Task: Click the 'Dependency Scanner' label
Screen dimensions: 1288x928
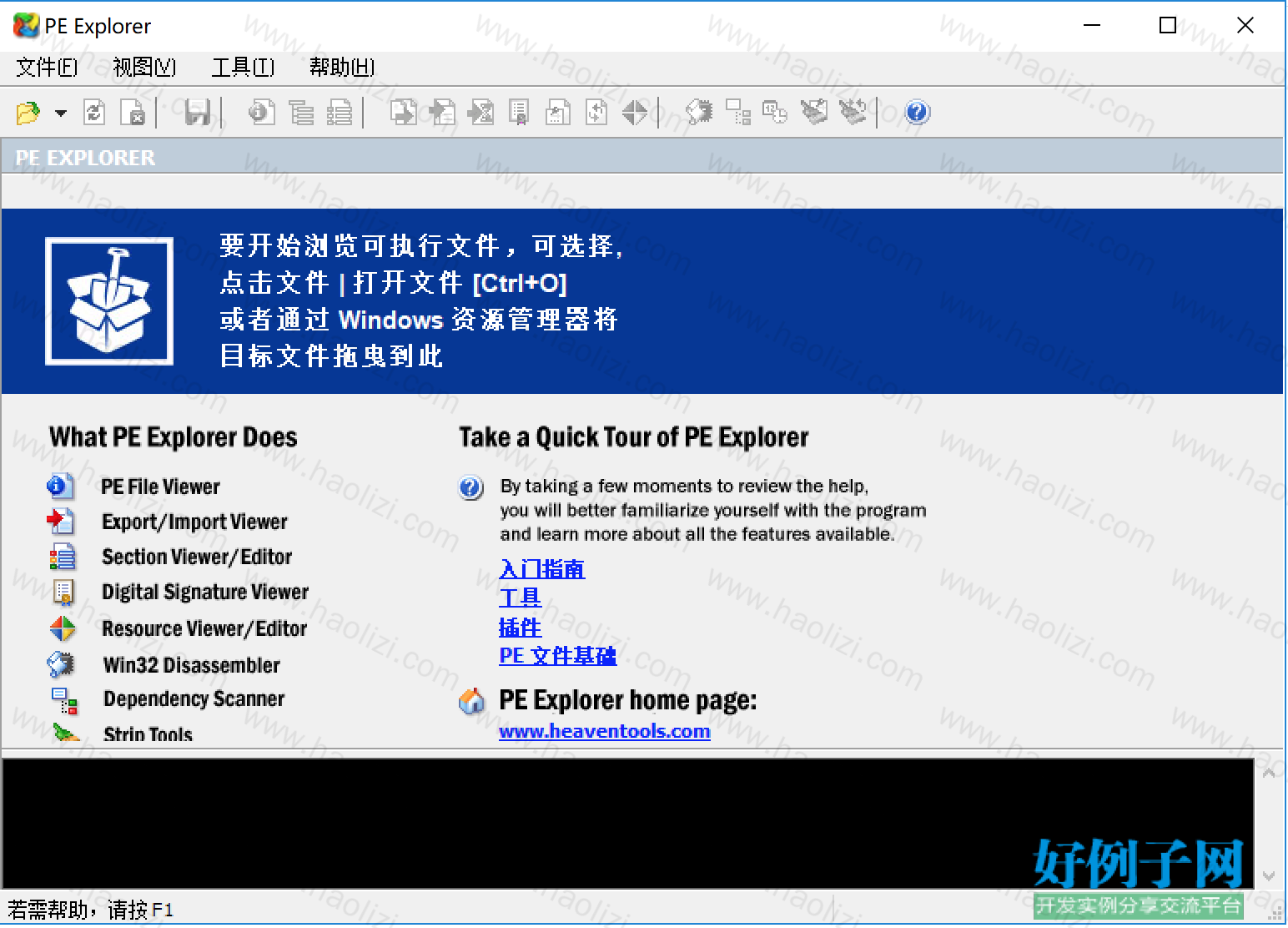Action: (194, 699)
